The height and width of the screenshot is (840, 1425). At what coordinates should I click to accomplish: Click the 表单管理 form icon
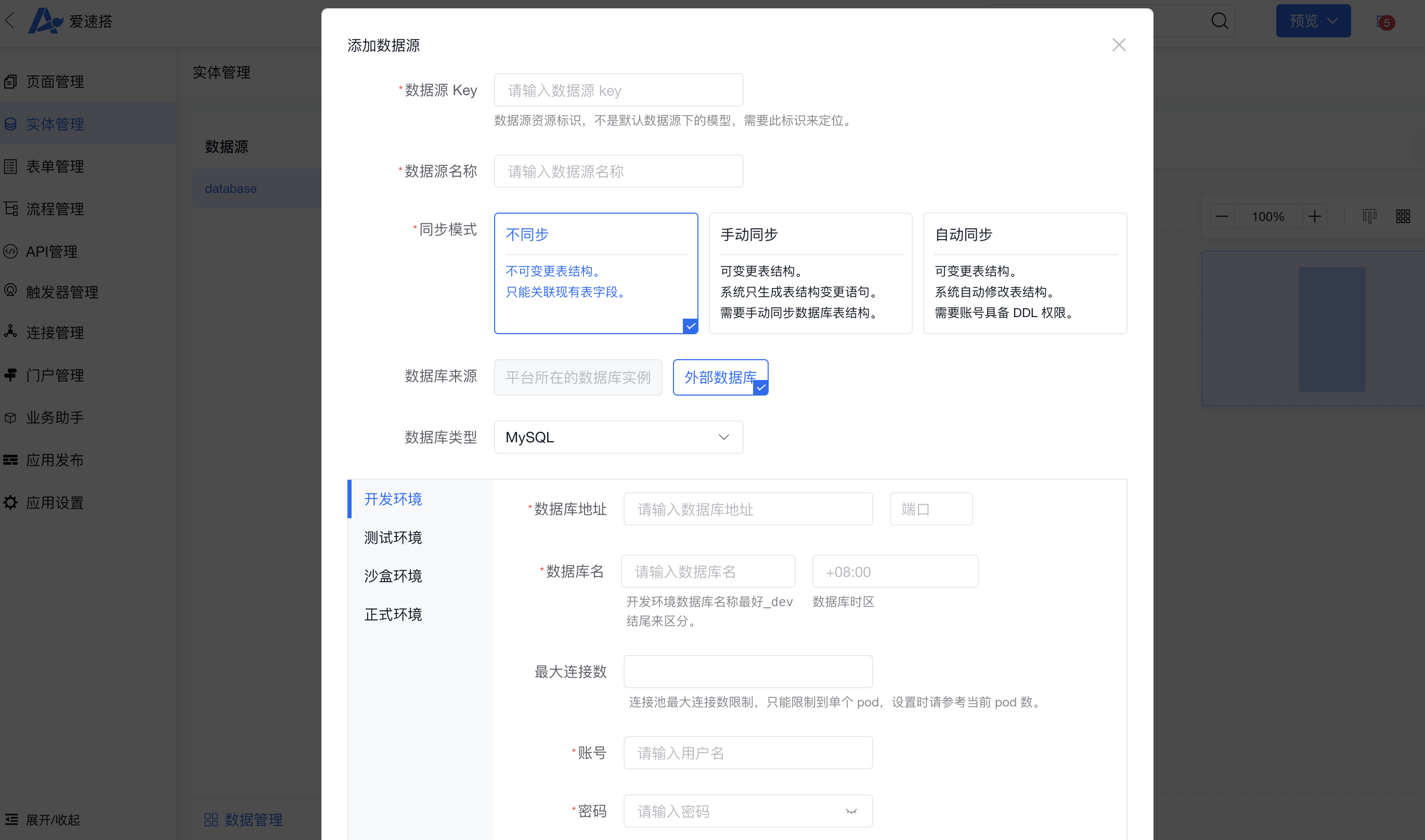click(10, 166)
